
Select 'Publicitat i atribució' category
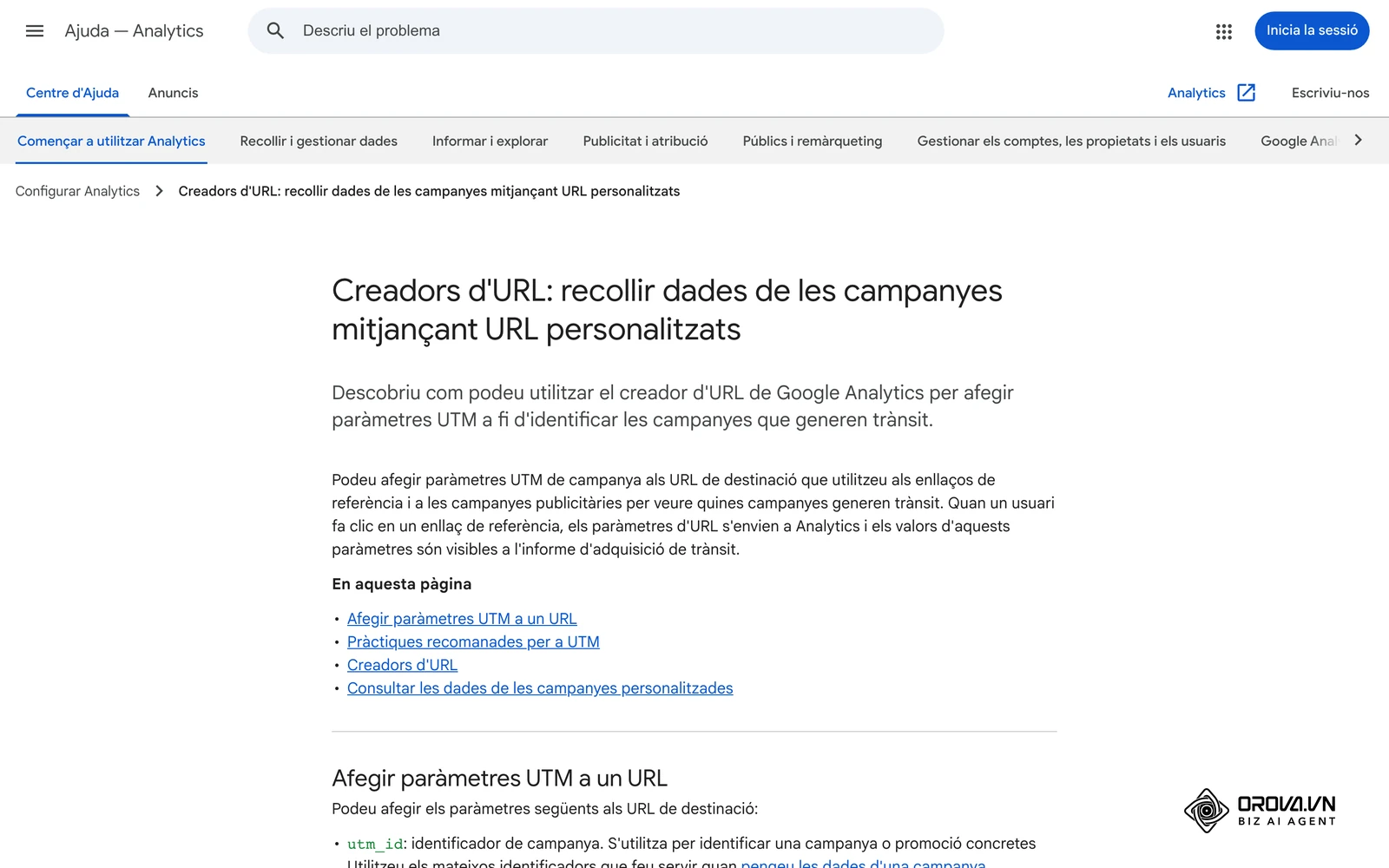click(x=645, y=141)
